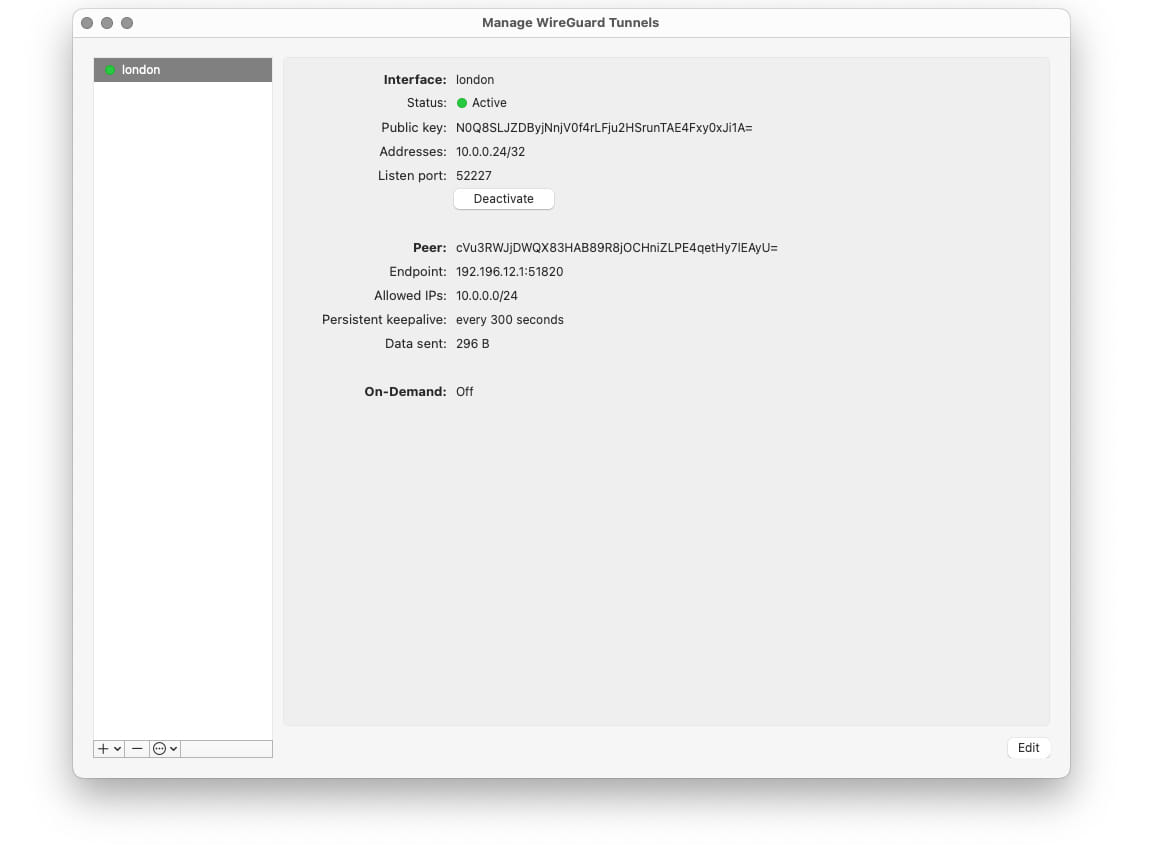
Task: Click the On-Demand Off value
Action: (x=464, y=391)
